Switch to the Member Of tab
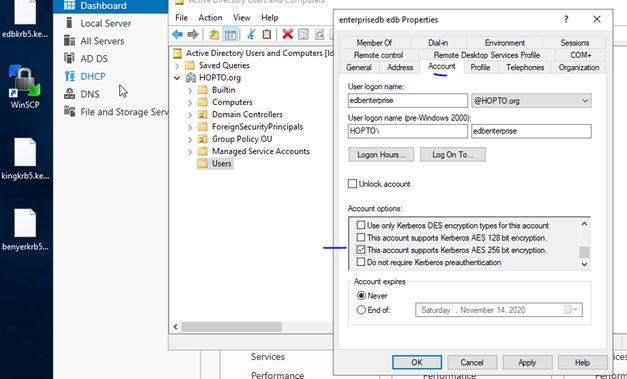 point(374,43)
